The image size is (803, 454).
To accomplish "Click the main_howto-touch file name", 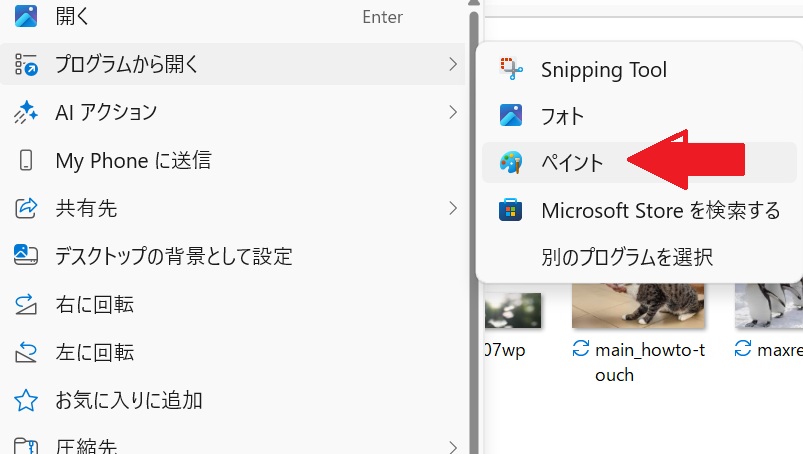I will [650, 362].
